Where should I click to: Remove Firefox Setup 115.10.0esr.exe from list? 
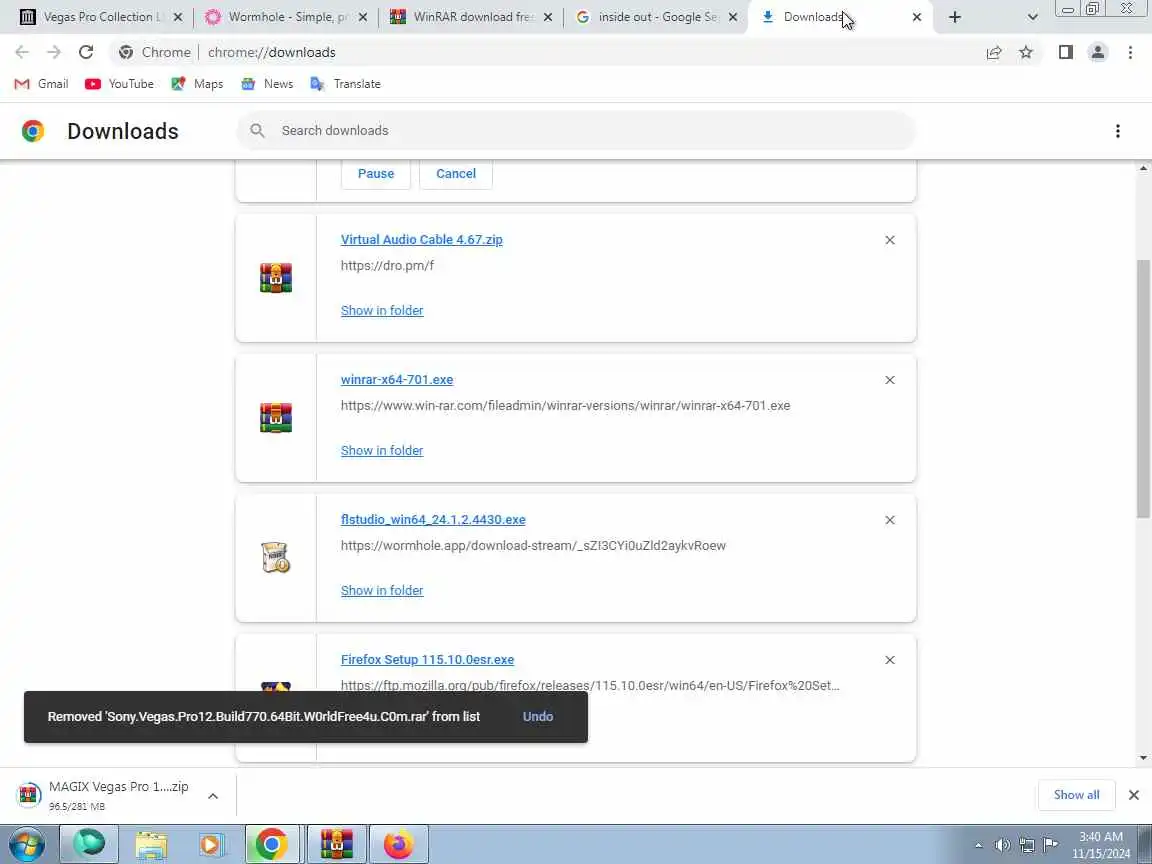[x=890, y=660]
